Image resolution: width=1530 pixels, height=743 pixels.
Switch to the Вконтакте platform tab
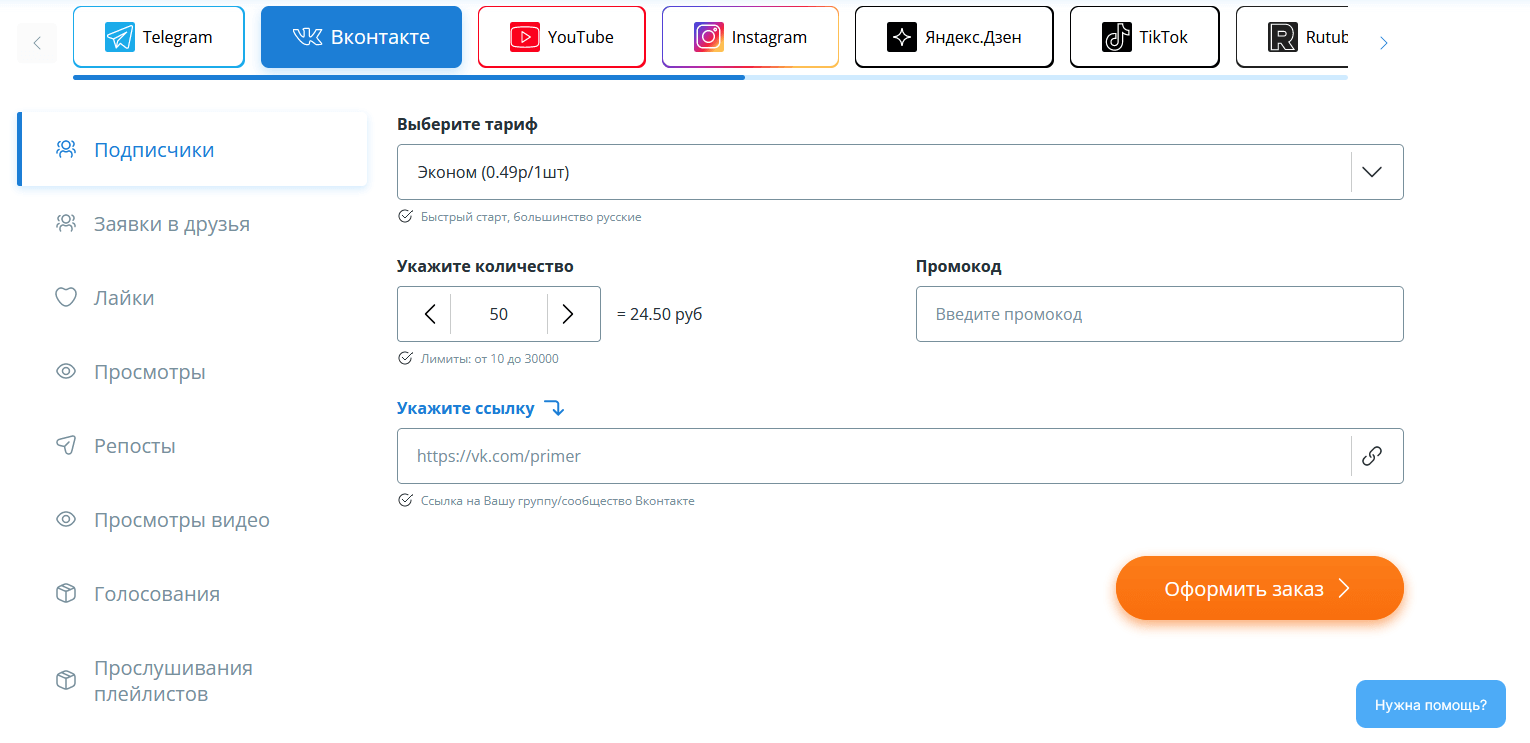pyautogui.click(x=361, y=37)
